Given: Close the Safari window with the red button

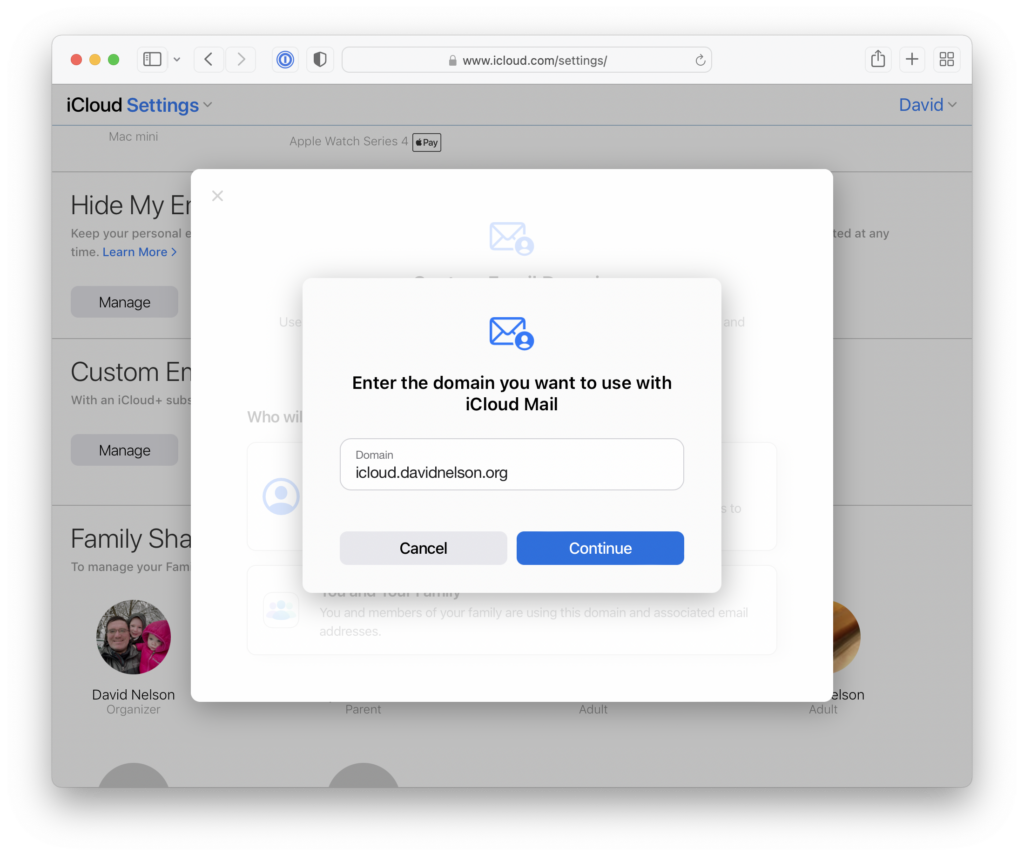Looking at the screenshot, I should point(76,59).
